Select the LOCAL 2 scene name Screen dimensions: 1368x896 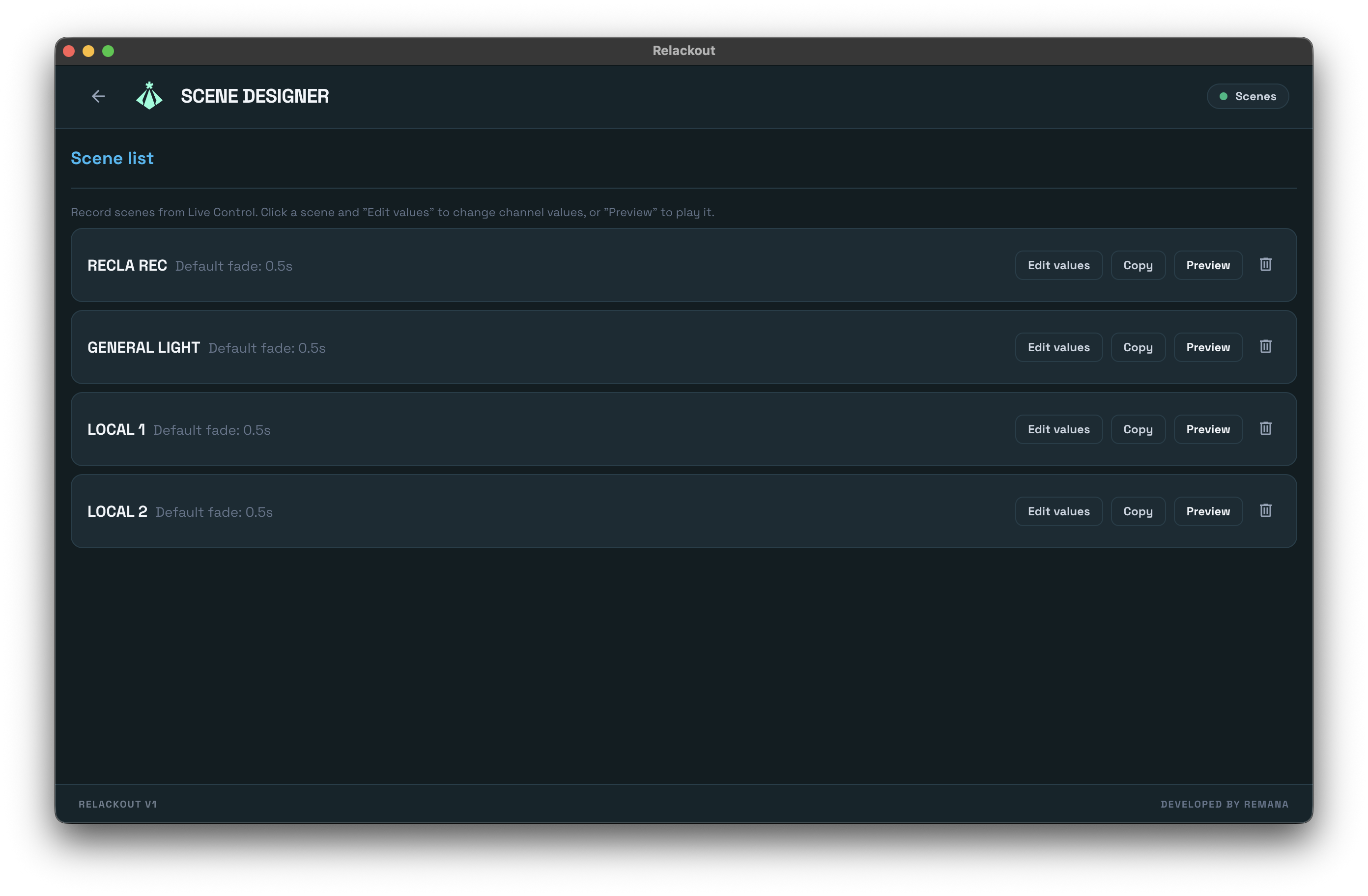click(x=117, y=512)
